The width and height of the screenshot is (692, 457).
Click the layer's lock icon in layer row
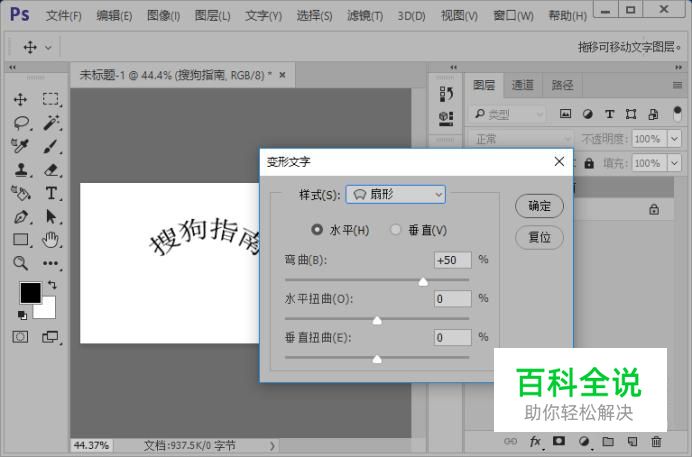(654, 210)
